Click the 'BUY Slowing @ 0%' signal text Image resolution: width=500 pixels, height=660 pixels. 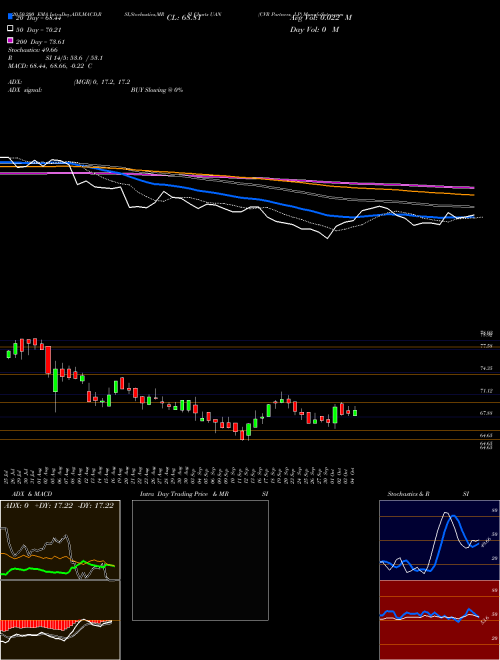coord(157,90)
